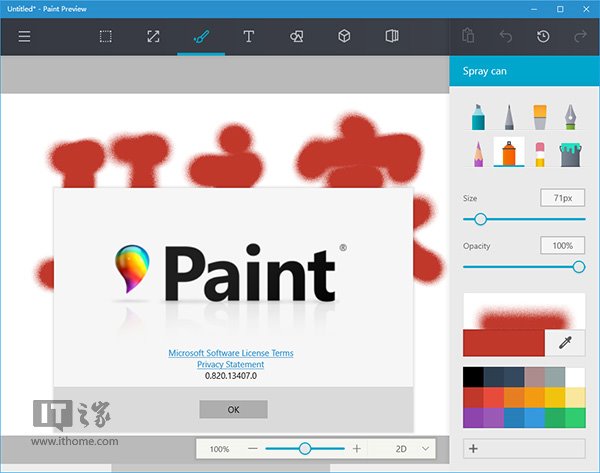
Task: Pick the pink Eraser tool
Action: pyautogui.click(x=540, y=154)
